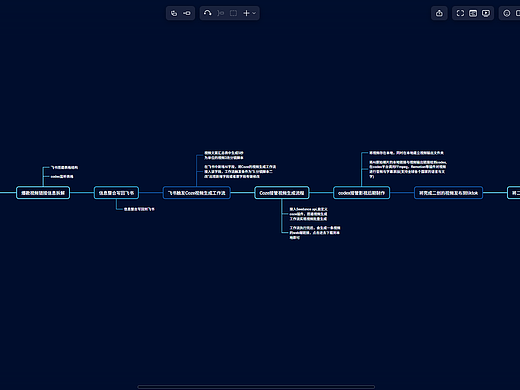Toggle the outline view panel icon

tap(473, 13)
